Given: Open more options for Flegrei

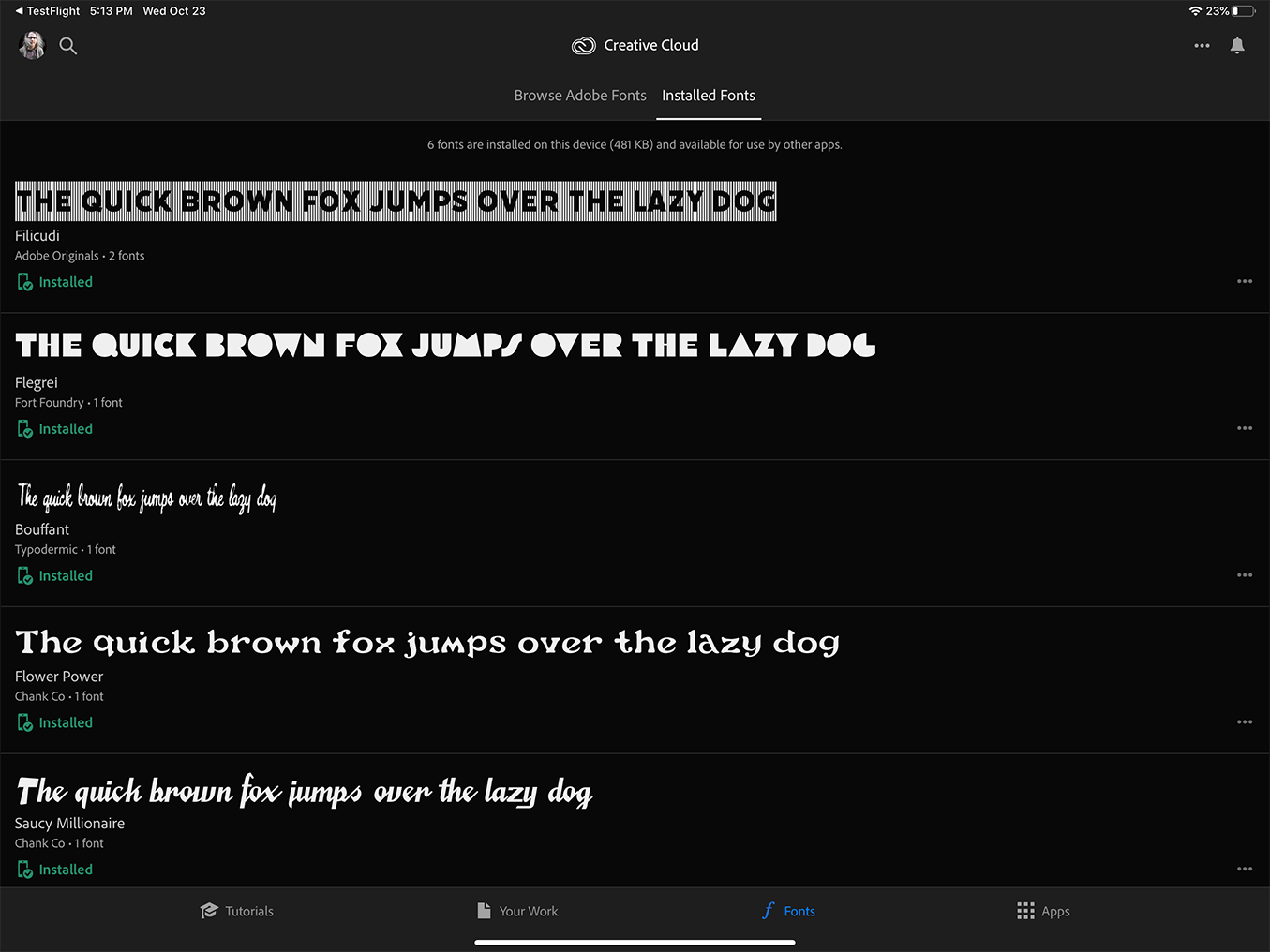Looking at the screenshot, I should pos(1245,428).
